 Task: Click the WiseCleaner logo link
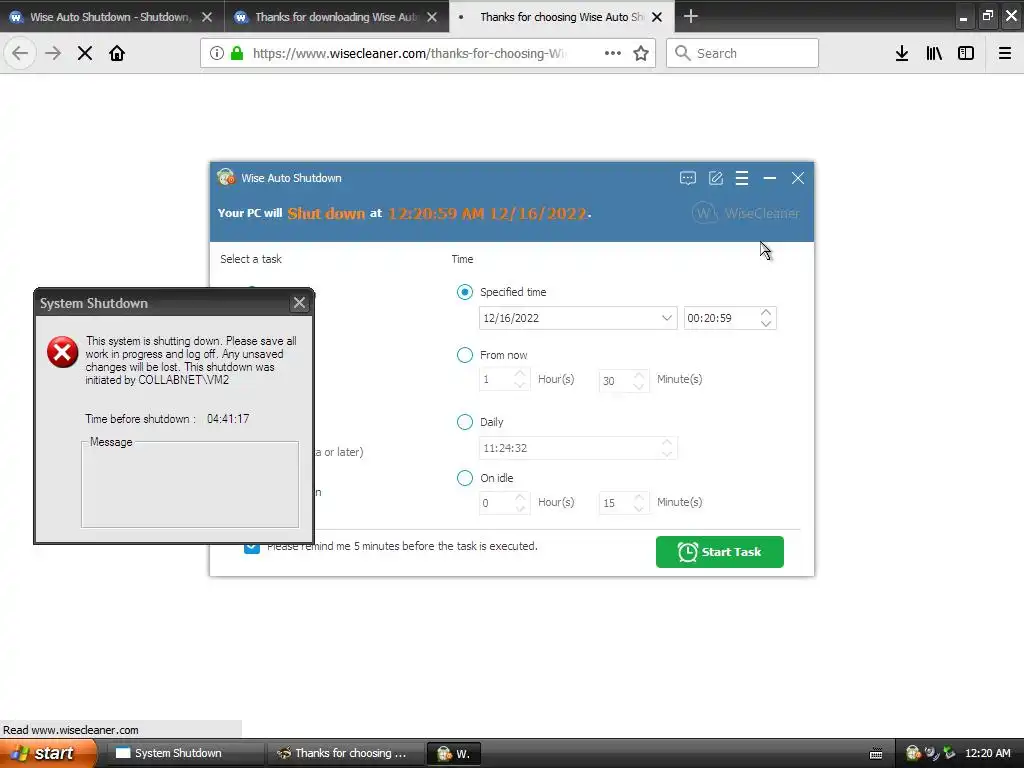click(746, 213)
